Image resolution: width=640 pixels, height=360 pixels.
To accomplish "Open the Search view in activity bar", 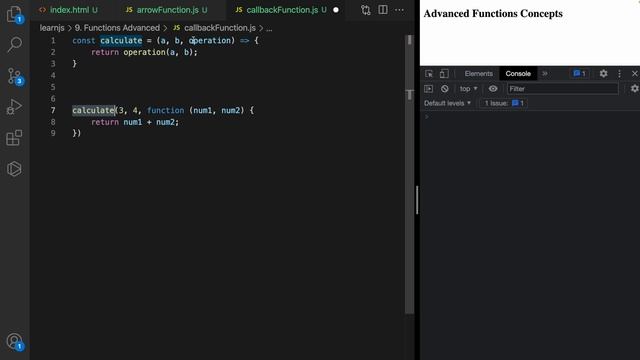I will click(x=14, y=44).
